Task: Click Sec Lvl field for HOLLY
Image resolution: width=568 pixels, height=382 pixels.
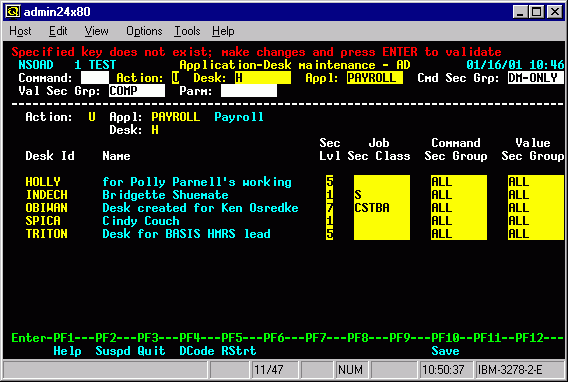Action: [329, 182]
